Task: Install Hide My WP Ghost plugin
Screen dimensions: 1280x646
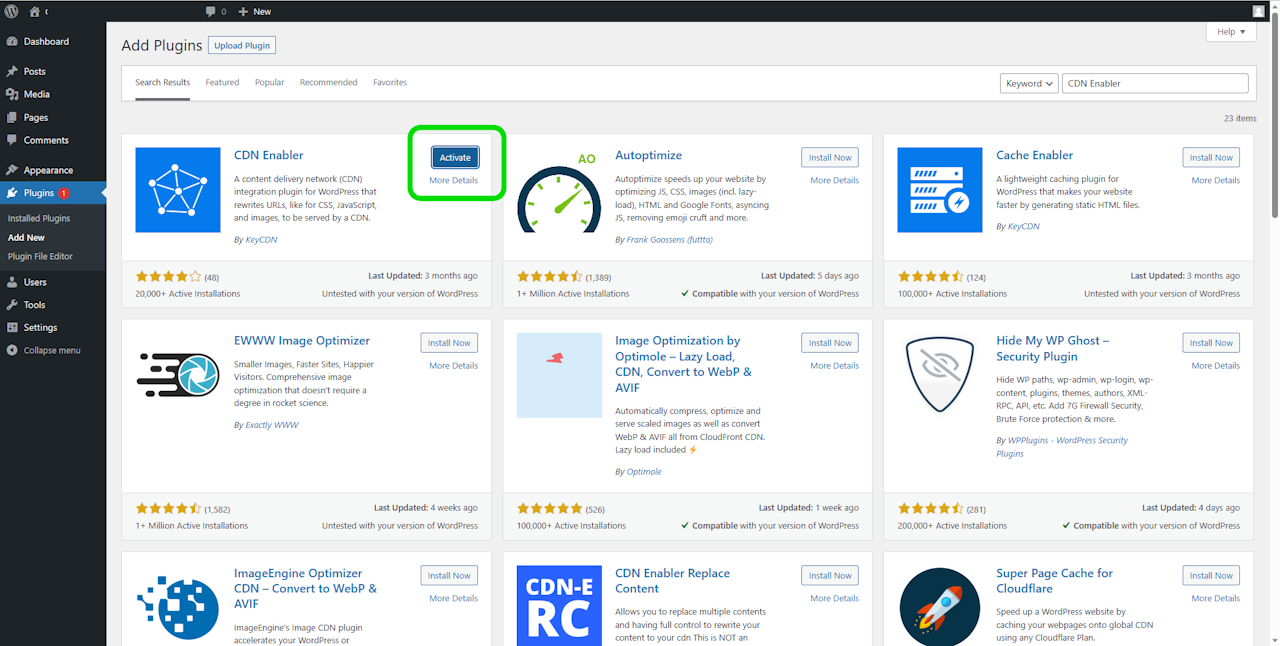Action: 1211,343
